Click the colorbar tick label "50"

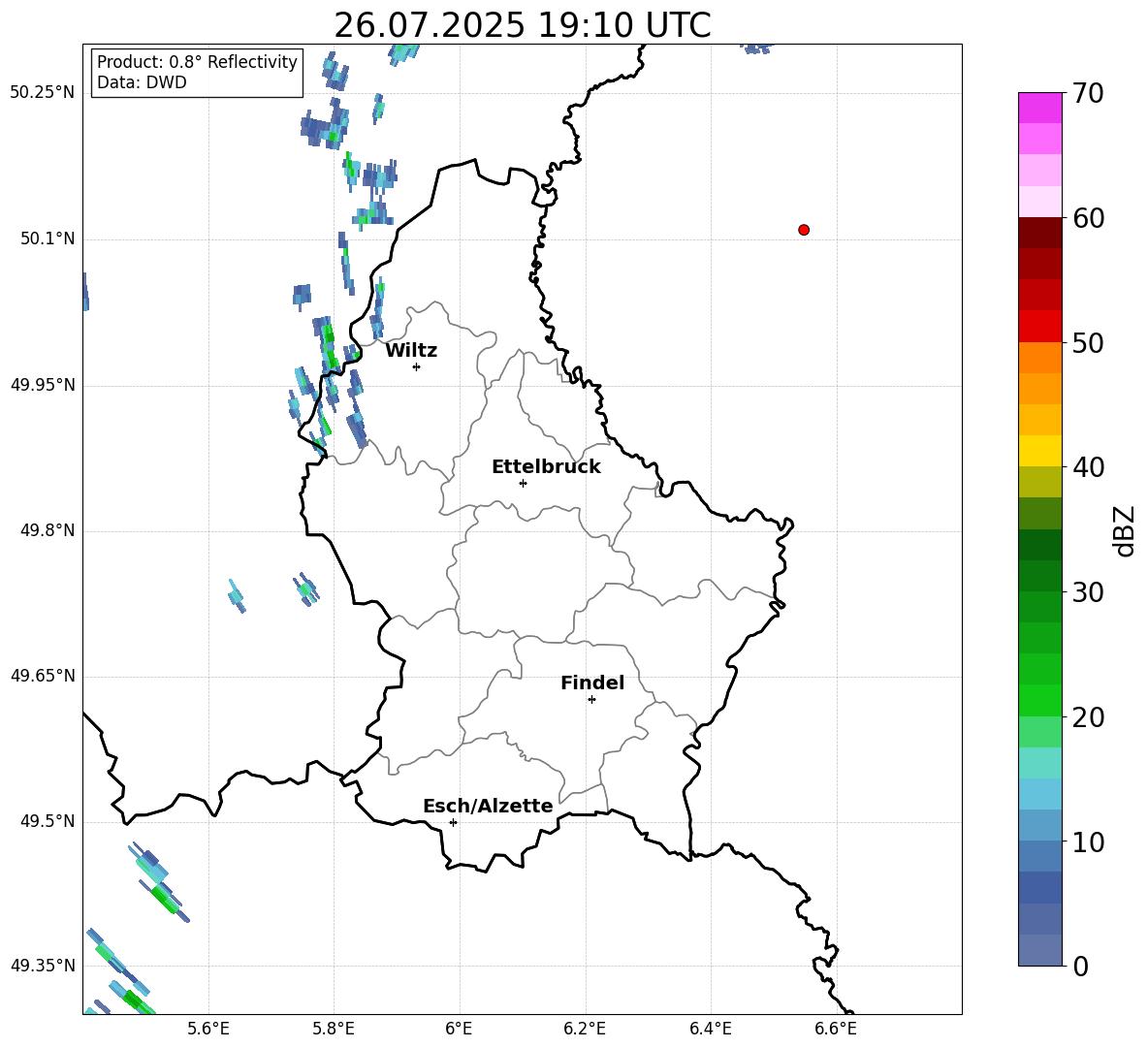1088,342
